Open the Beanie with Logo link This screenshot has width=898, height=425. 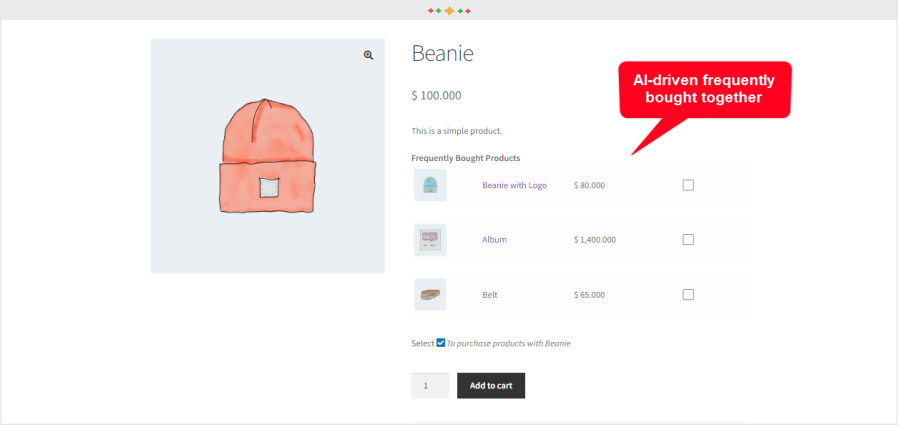514,185
